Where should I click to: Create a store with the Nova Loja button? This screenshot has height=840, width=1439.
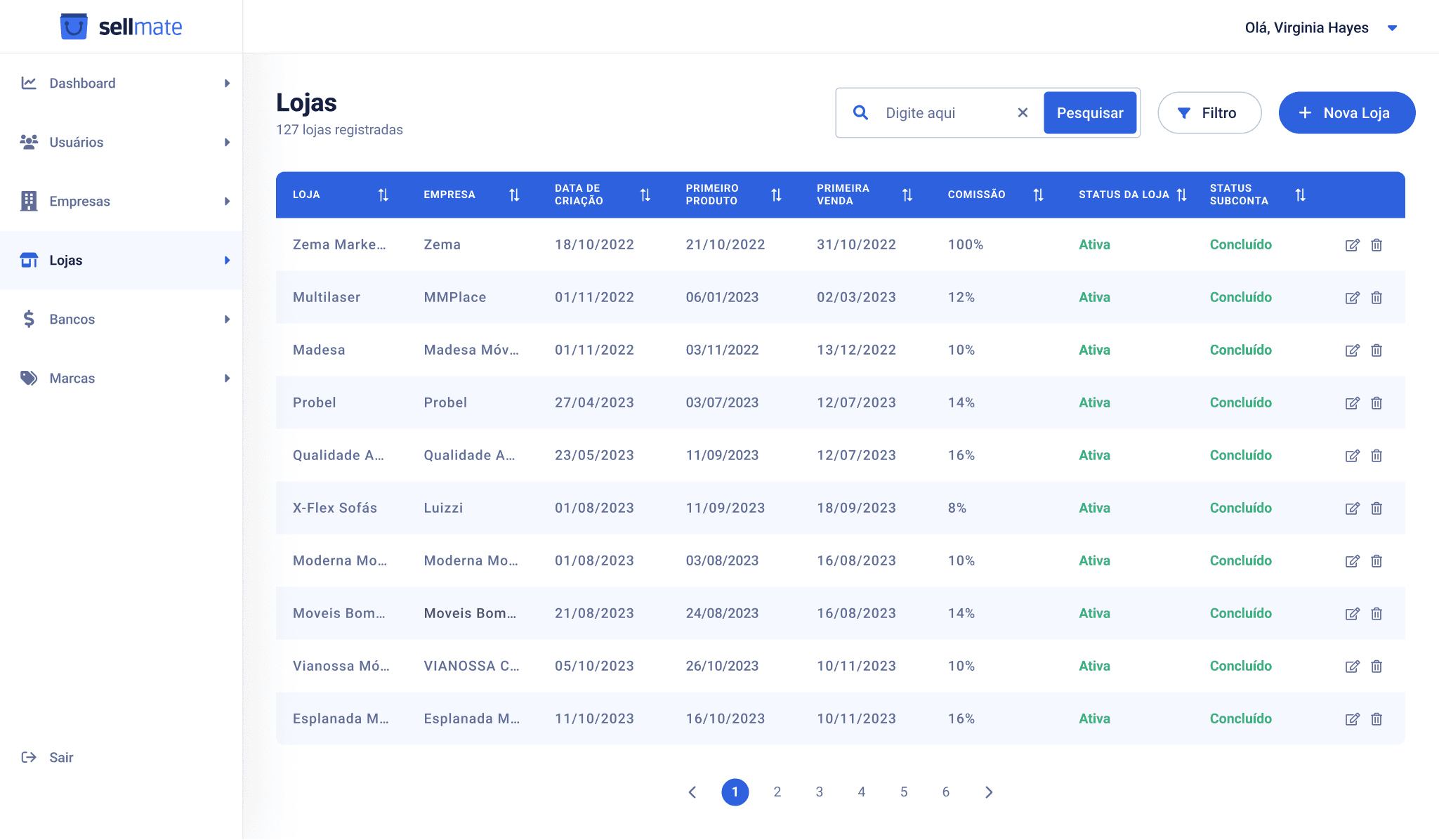tap(1346, 113)
